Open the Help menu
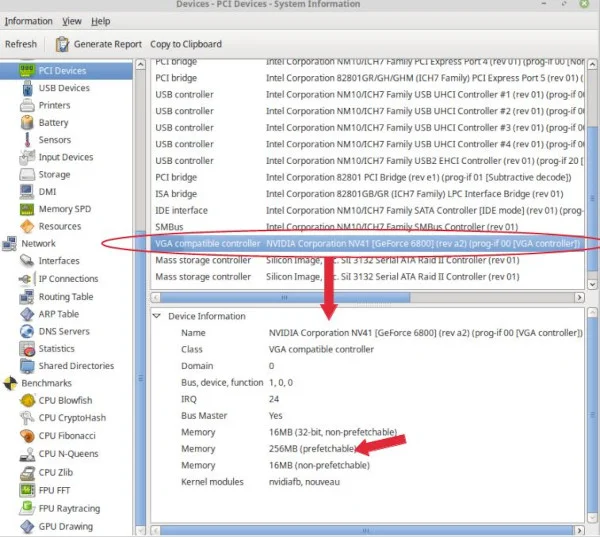The height and width of the screenshot is (537, 600). 101,21
